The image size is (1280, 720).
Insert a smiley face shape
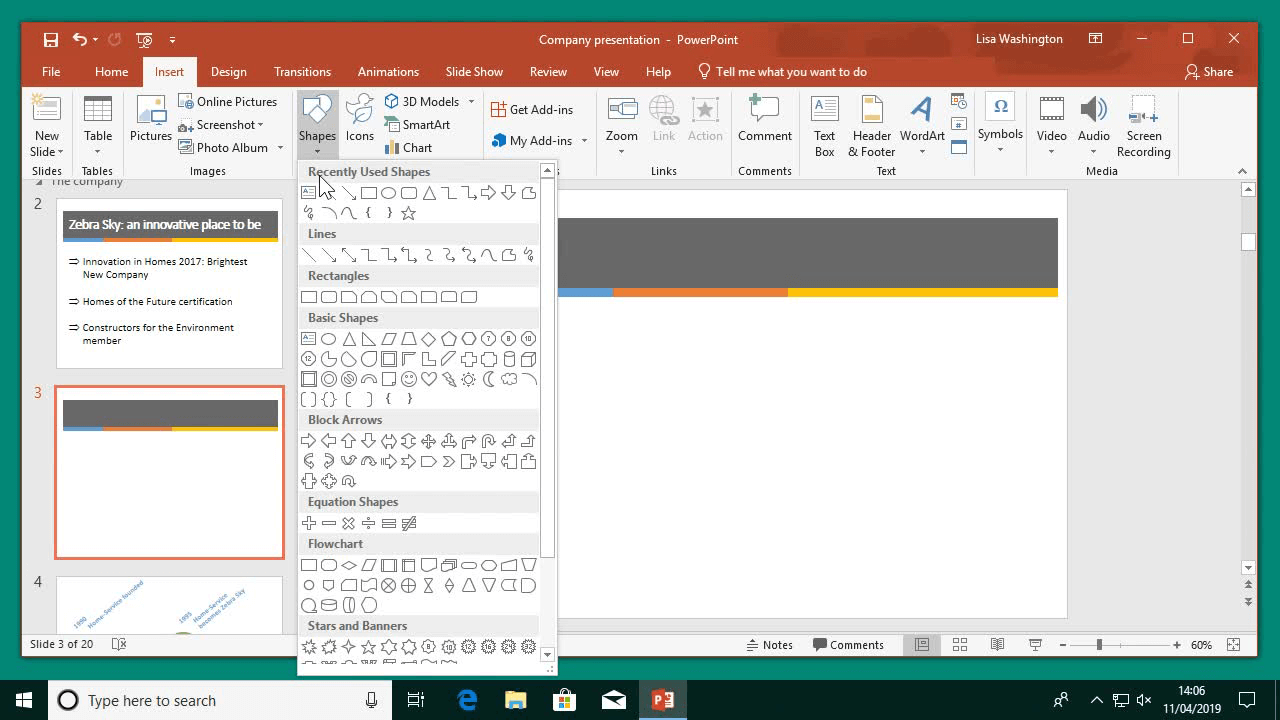pyautogui.click(x=408, y=378)
